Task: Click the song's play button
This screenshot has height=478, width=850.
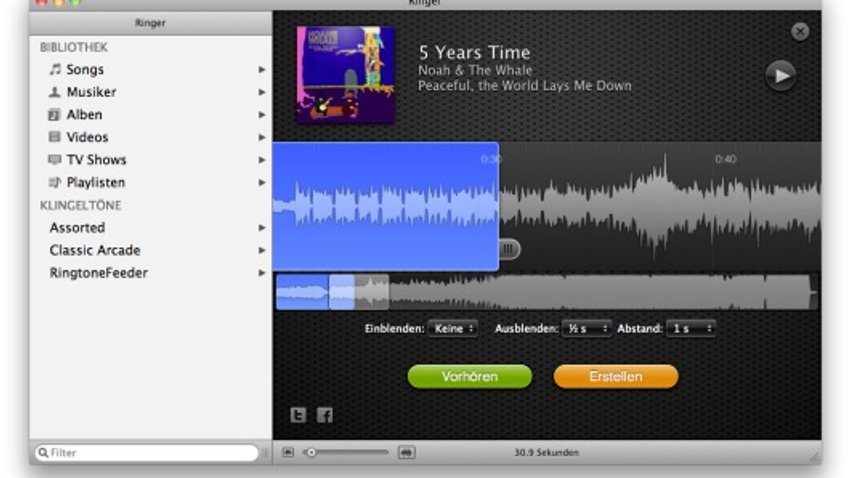Action: pyautogui.click(x=781, y=75)
